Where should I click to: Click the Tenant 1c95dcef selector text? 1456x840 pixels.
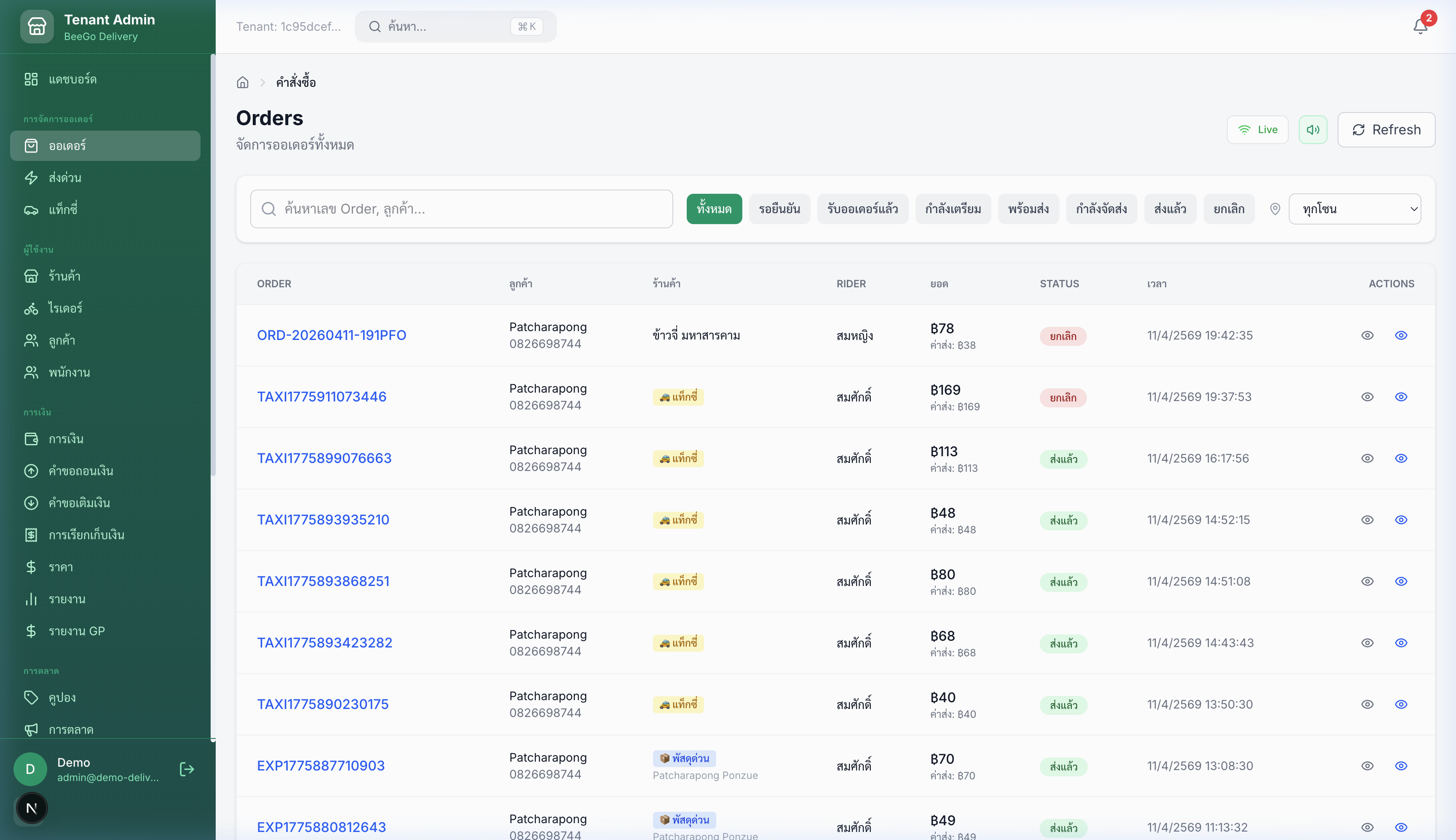[288, 27]
